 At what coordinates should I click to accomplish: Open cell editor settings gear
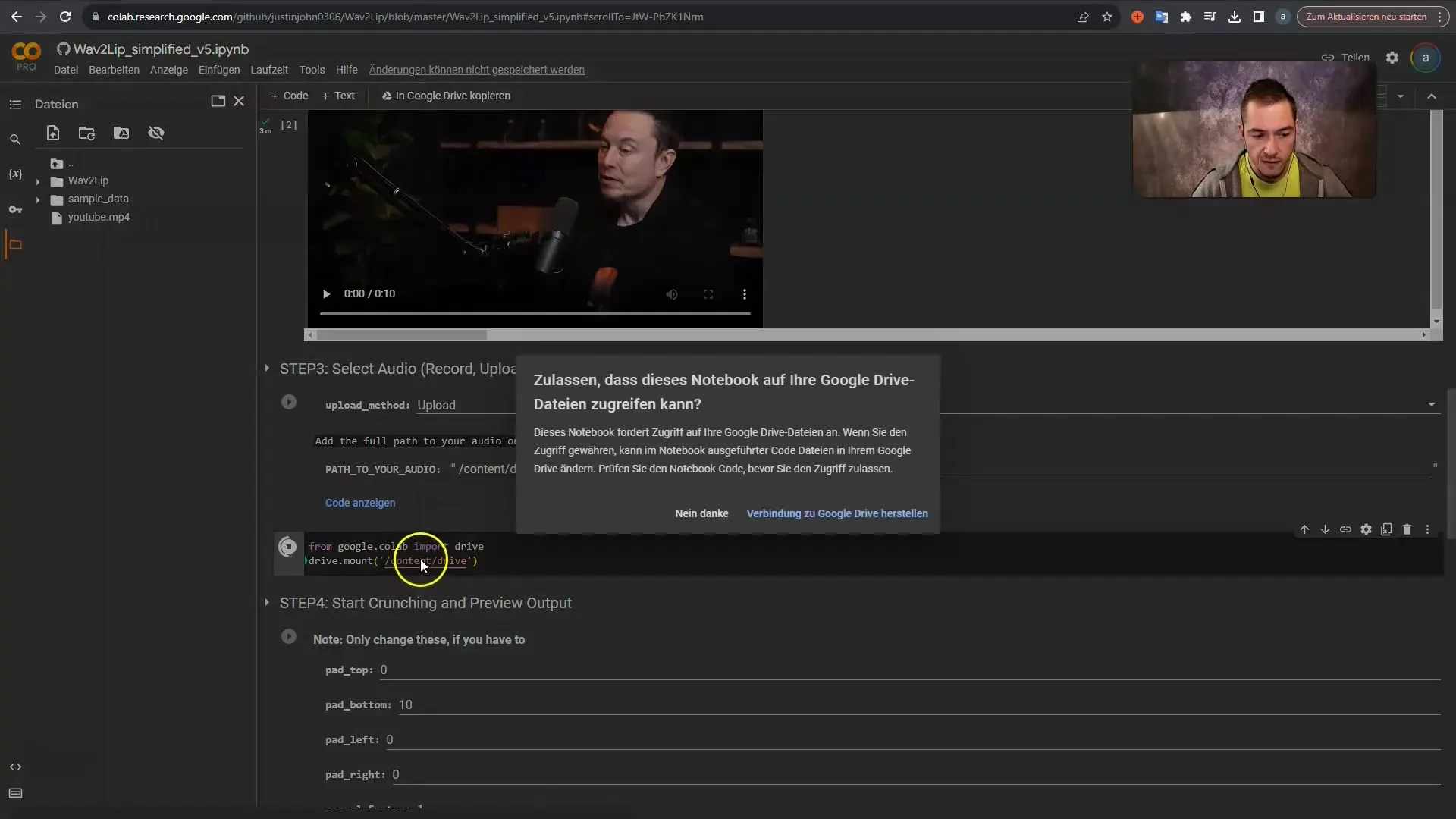pos(1366,529)
